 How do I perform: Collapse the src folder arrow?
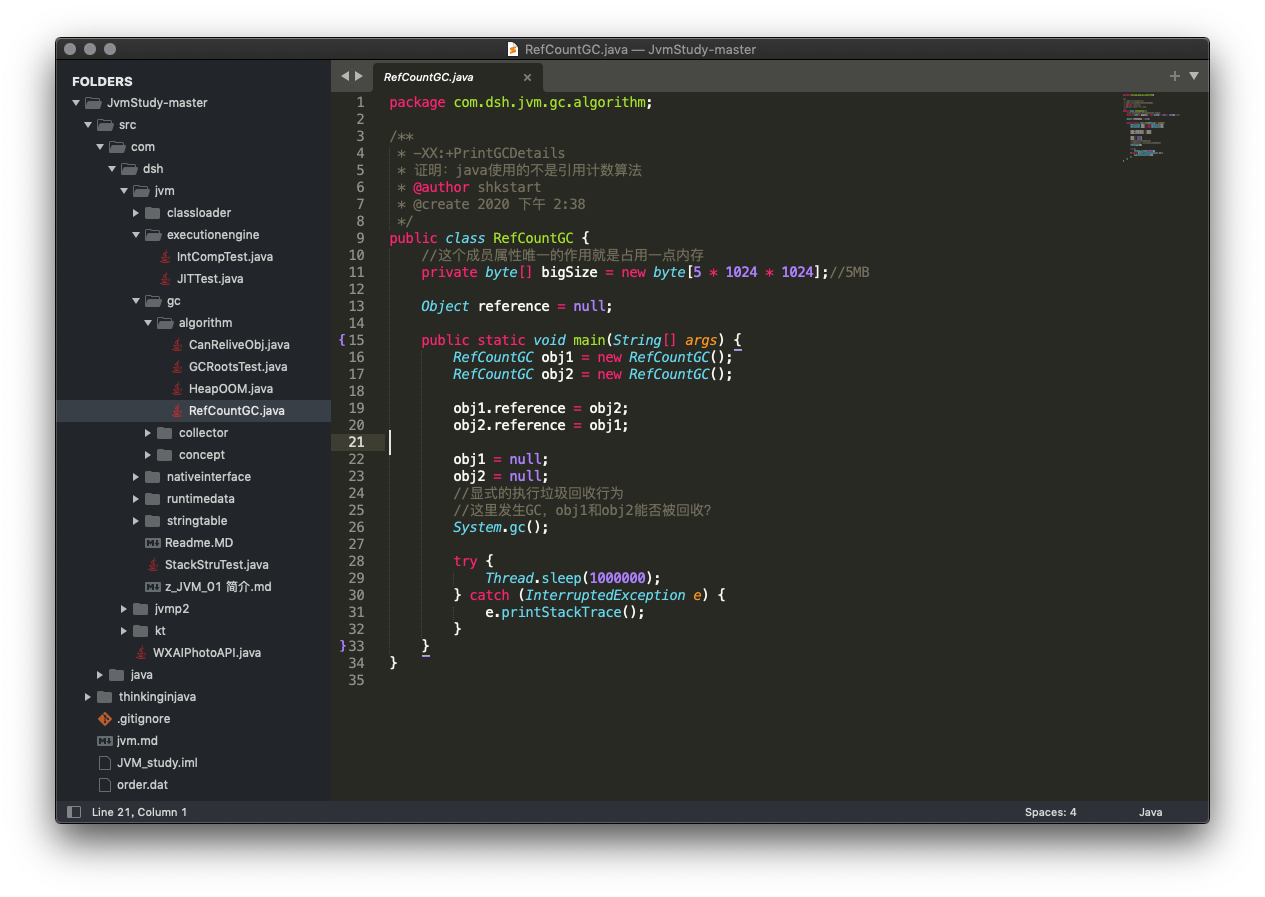point(88,125)
